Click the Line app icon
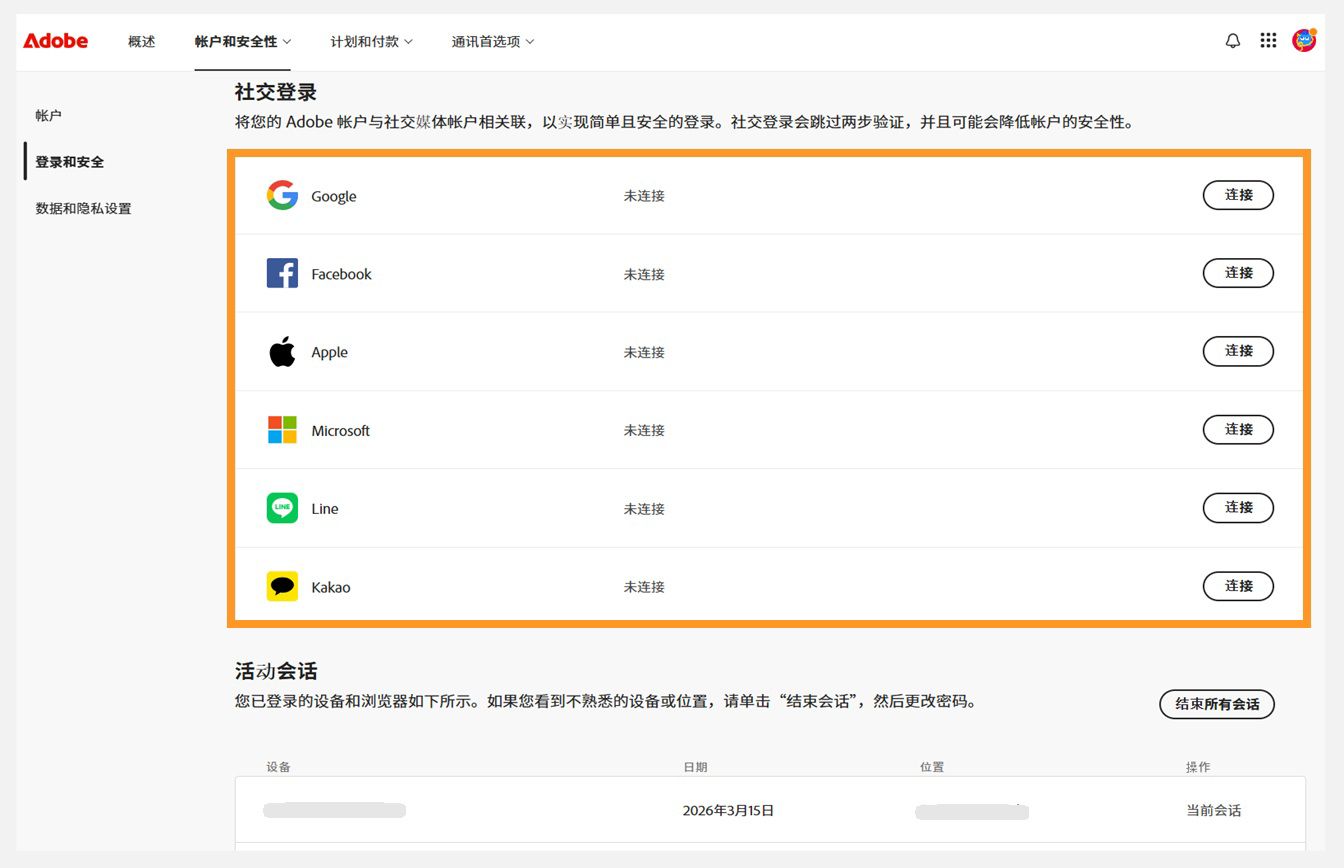This screenshot has width=1344, height=868. tap(282, 508)
